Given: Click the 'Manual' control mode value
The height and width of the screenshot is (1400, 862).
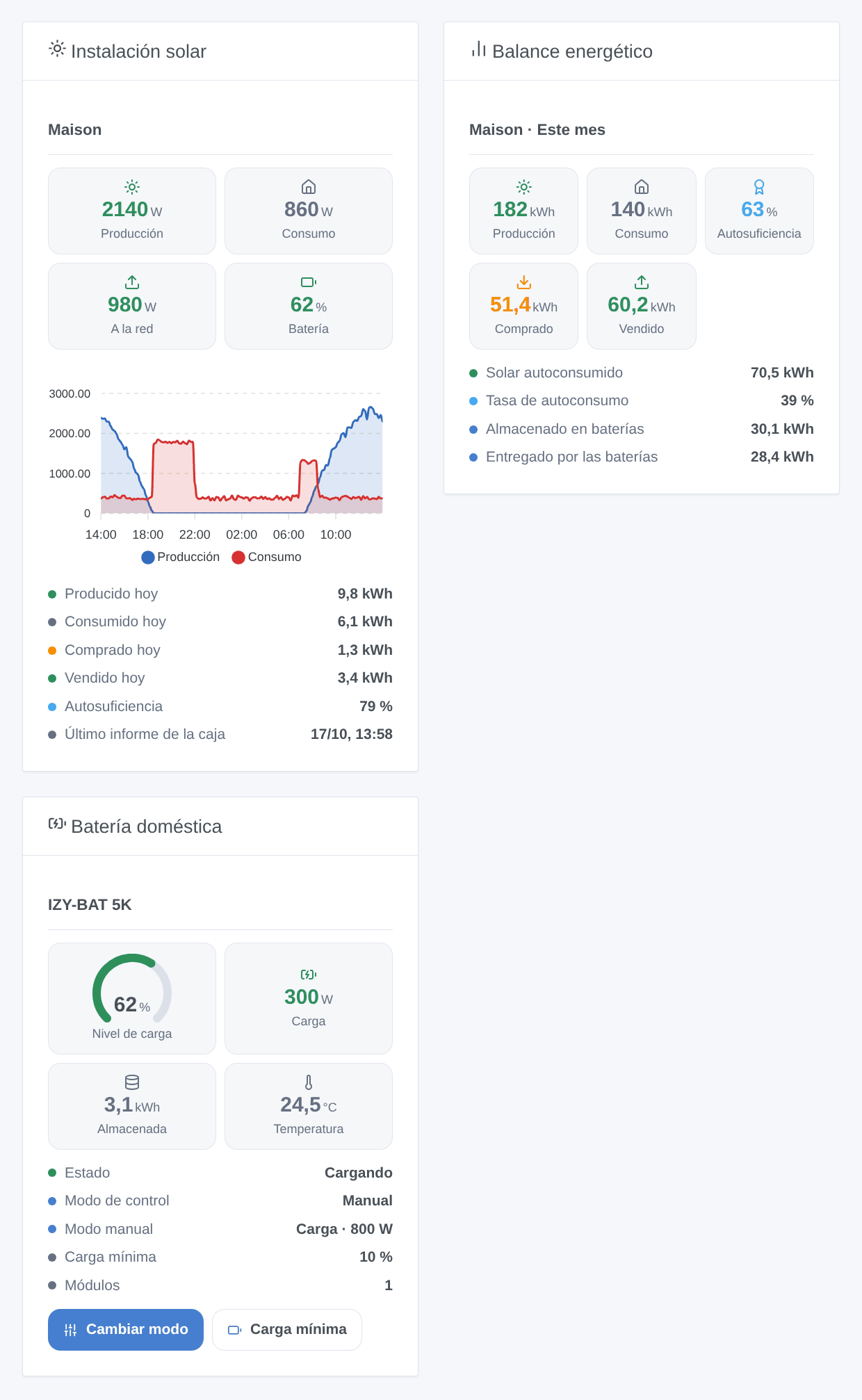Looking at the screenshot, I should [x=368, y=1200].
